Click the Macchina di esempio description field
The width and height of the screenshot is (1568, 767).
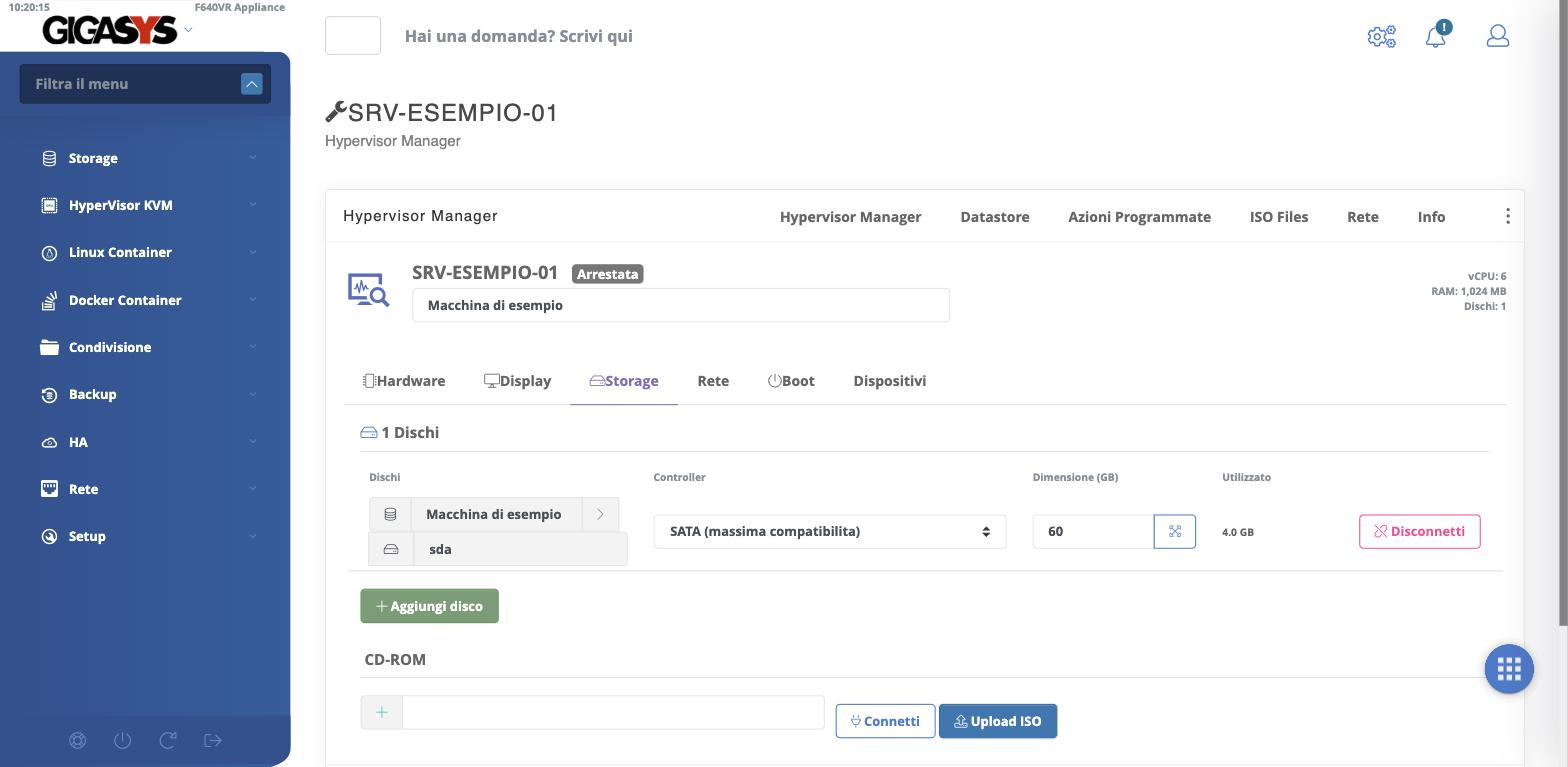[x=681, y=305]
